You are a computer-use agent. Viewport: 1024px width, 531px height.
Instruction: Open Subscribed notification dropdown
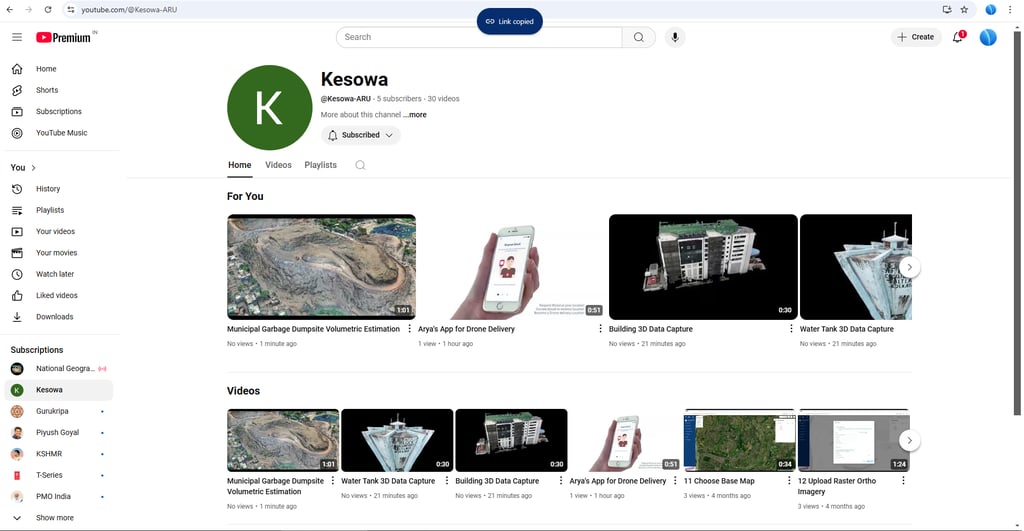coord(360,135)
